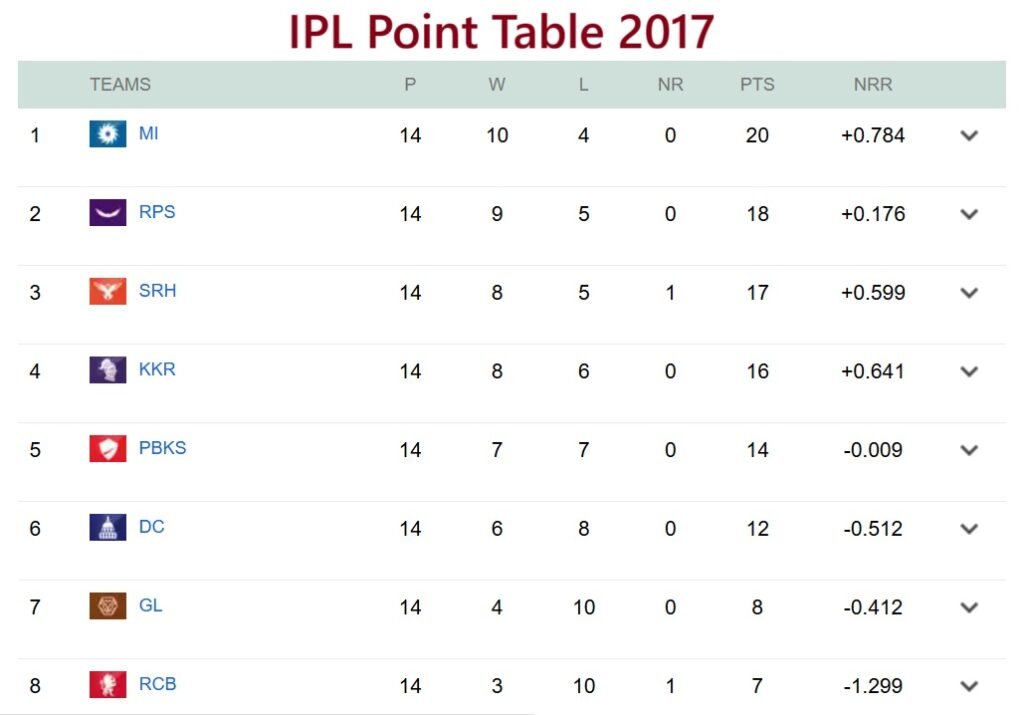This screenshot has height=715, width=1024.
Task: Click the KKR team crest icon
Action: [108, 368]
